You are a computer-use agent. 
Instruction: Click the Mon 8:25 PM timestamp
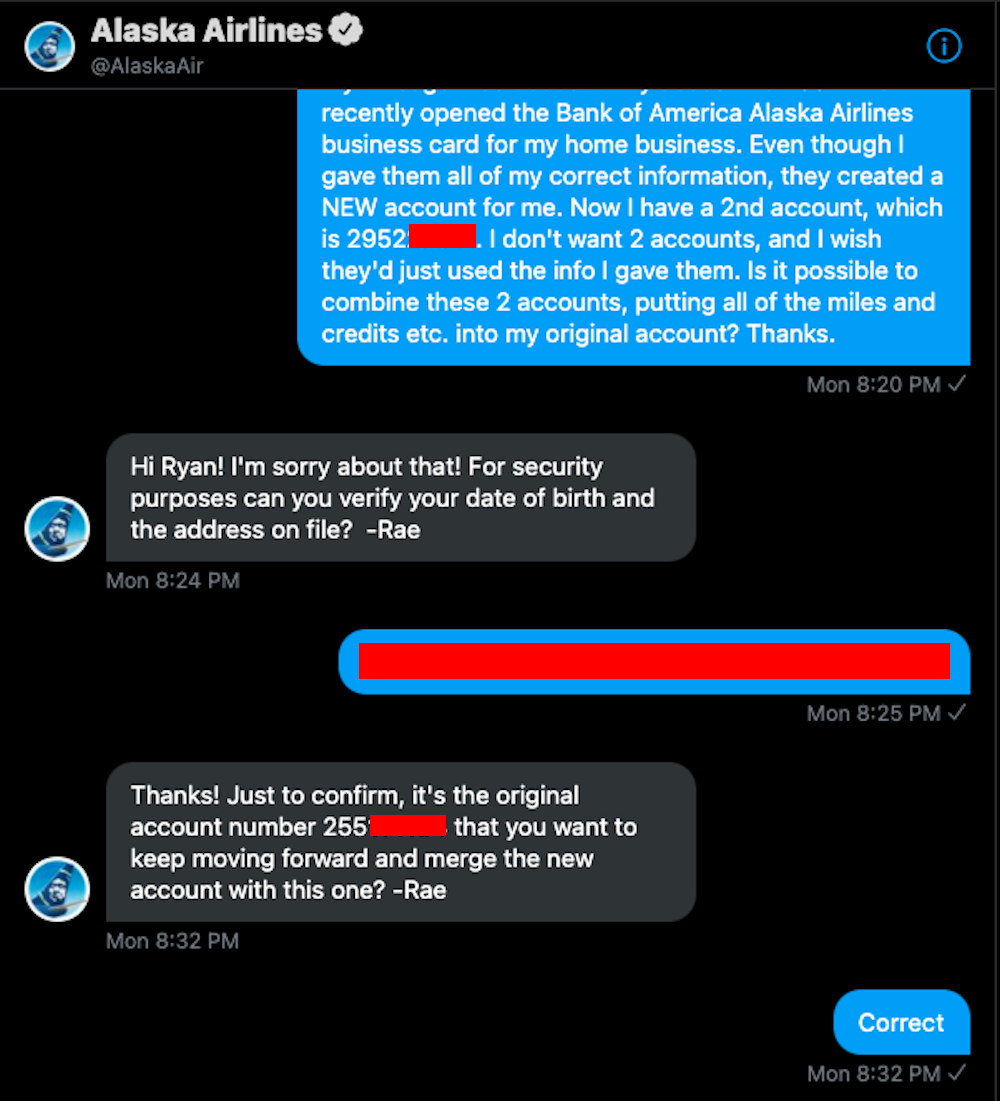(873, 713)
